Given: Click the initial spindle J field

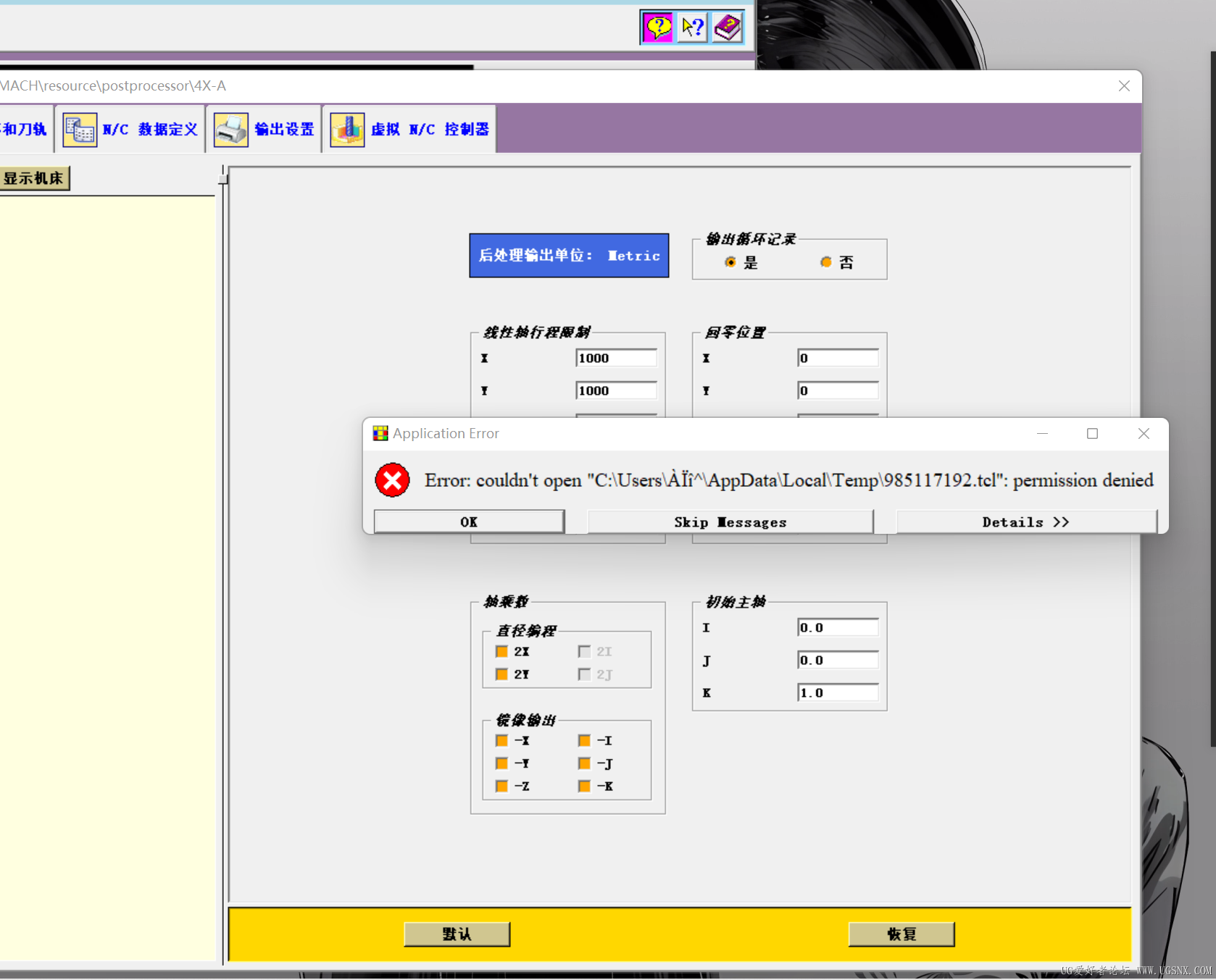Looking at the screenshot, I should point(838,660).
